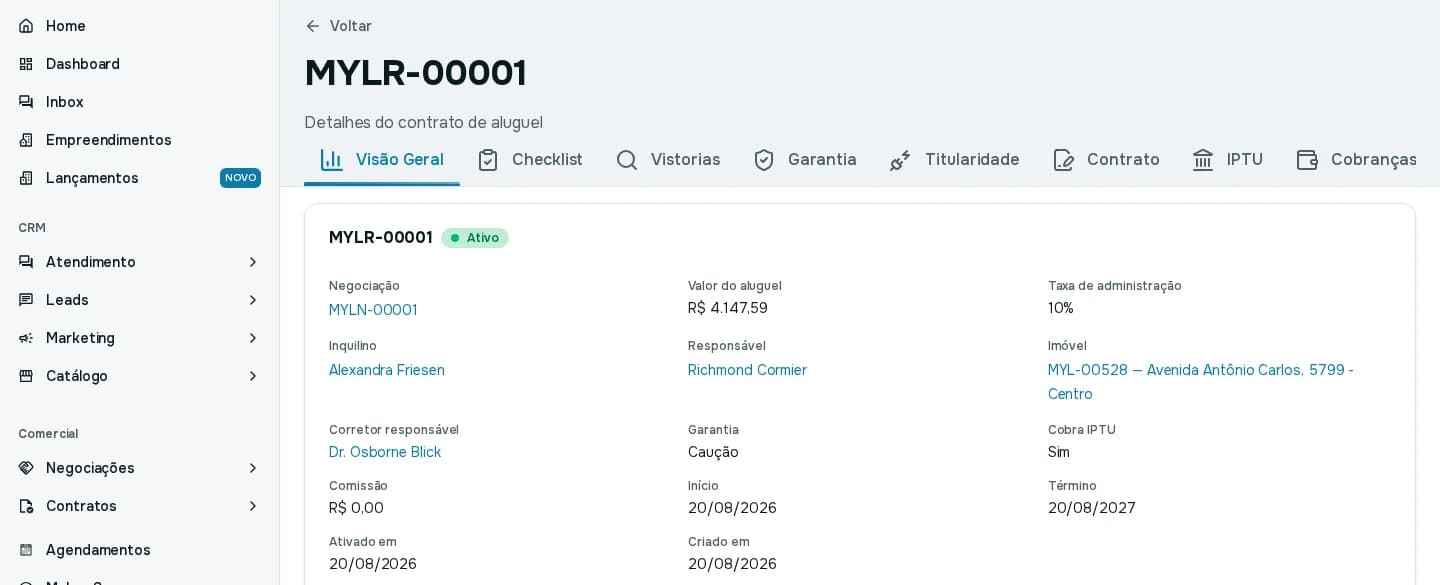Open negotiation link MYLN-00001
The height and width of the screenshot is (585, 1440).
[373, 310]
